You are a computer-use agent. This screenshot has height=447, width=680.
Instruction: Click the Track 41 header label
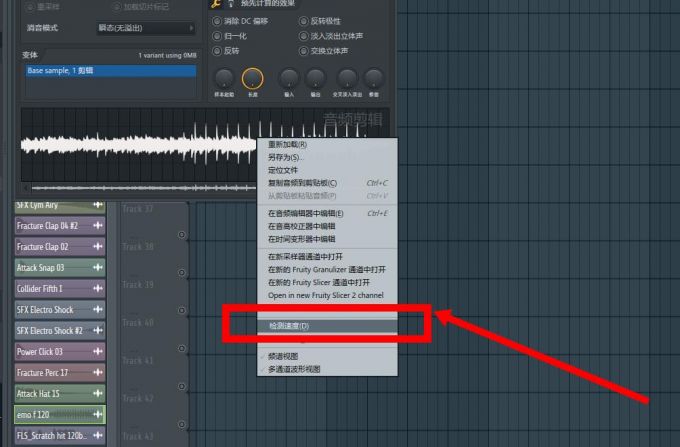click(x=138, y=361)
